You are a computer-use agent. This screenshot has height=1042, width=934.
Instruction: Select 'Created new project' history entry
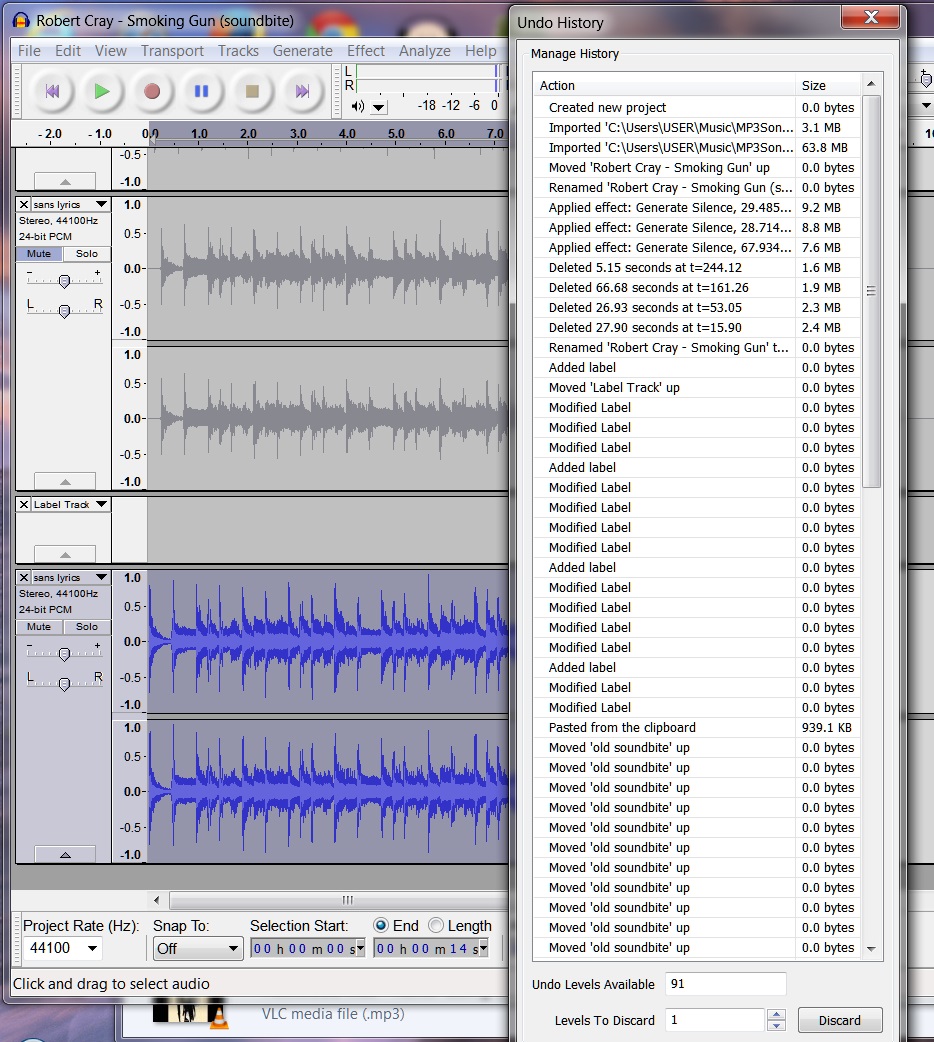[x=697, y=107]
